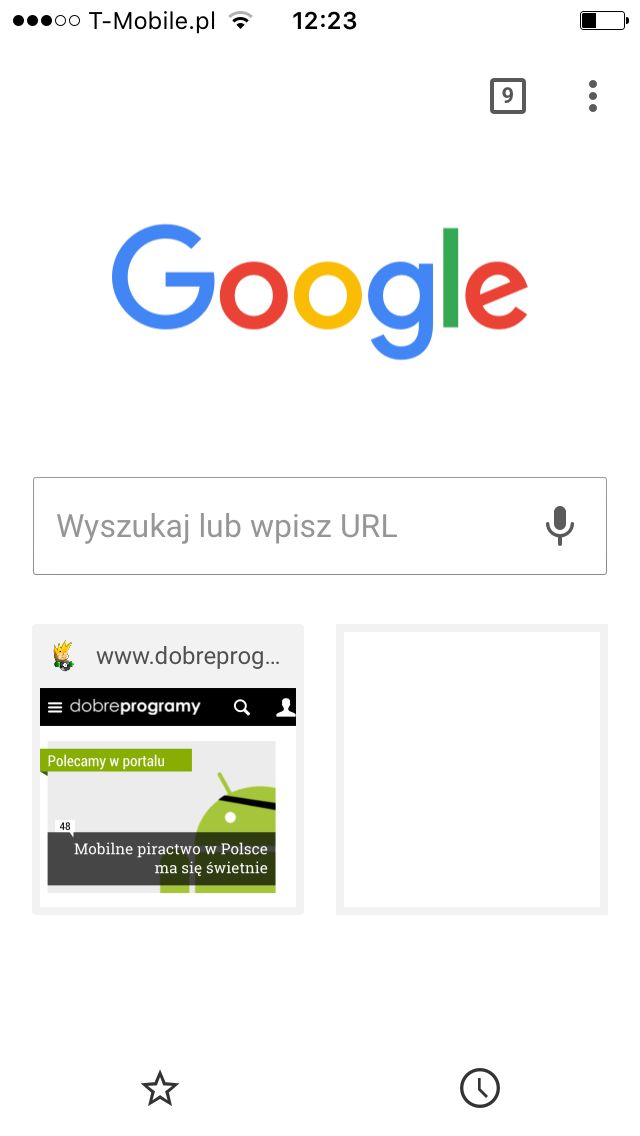Open 'Mobilne piractwo w Polsce' article headline
This screenshot has width=640, height=1136.
(x=170, y=858)
